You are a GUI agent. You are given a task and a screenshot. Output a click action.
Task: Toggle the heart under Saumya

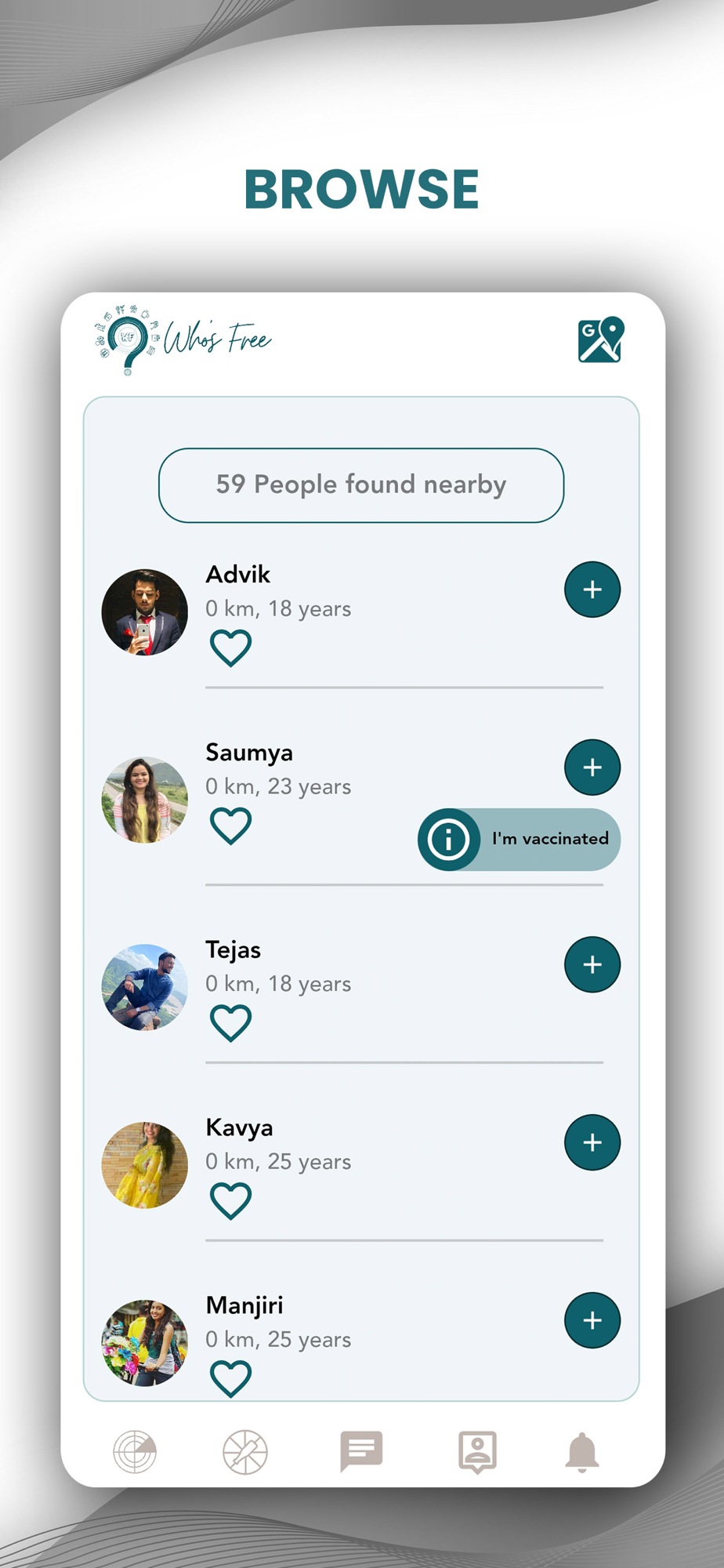point(230,826)
